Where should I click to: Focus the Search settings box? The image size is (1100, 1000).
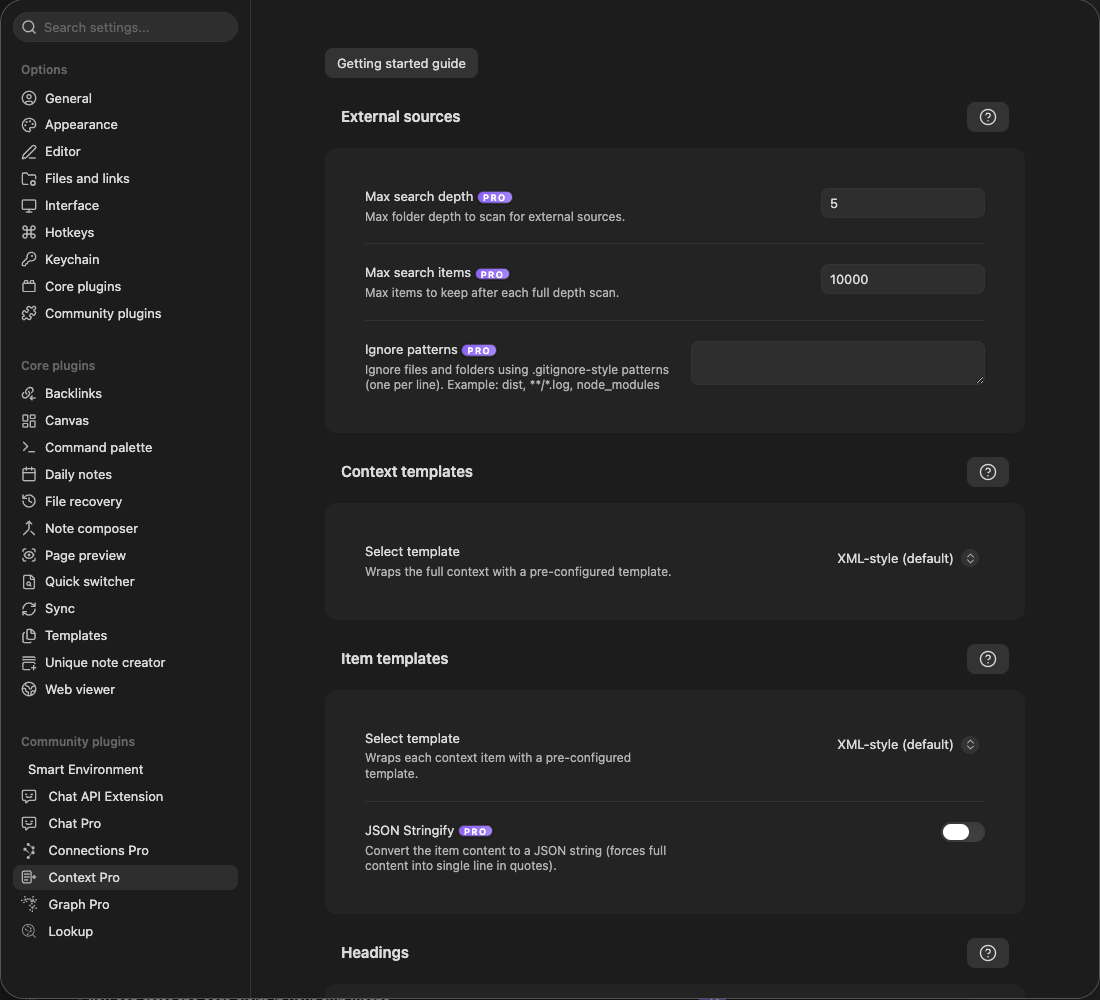pos(125,27)
